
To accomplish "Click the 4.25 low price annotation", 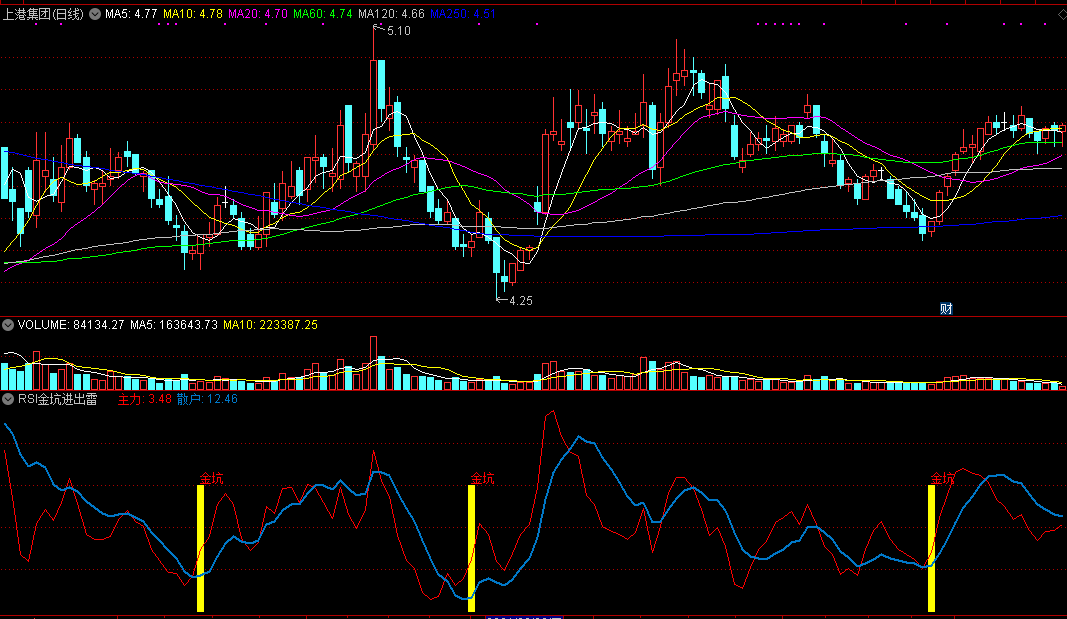I will (521, 301).
